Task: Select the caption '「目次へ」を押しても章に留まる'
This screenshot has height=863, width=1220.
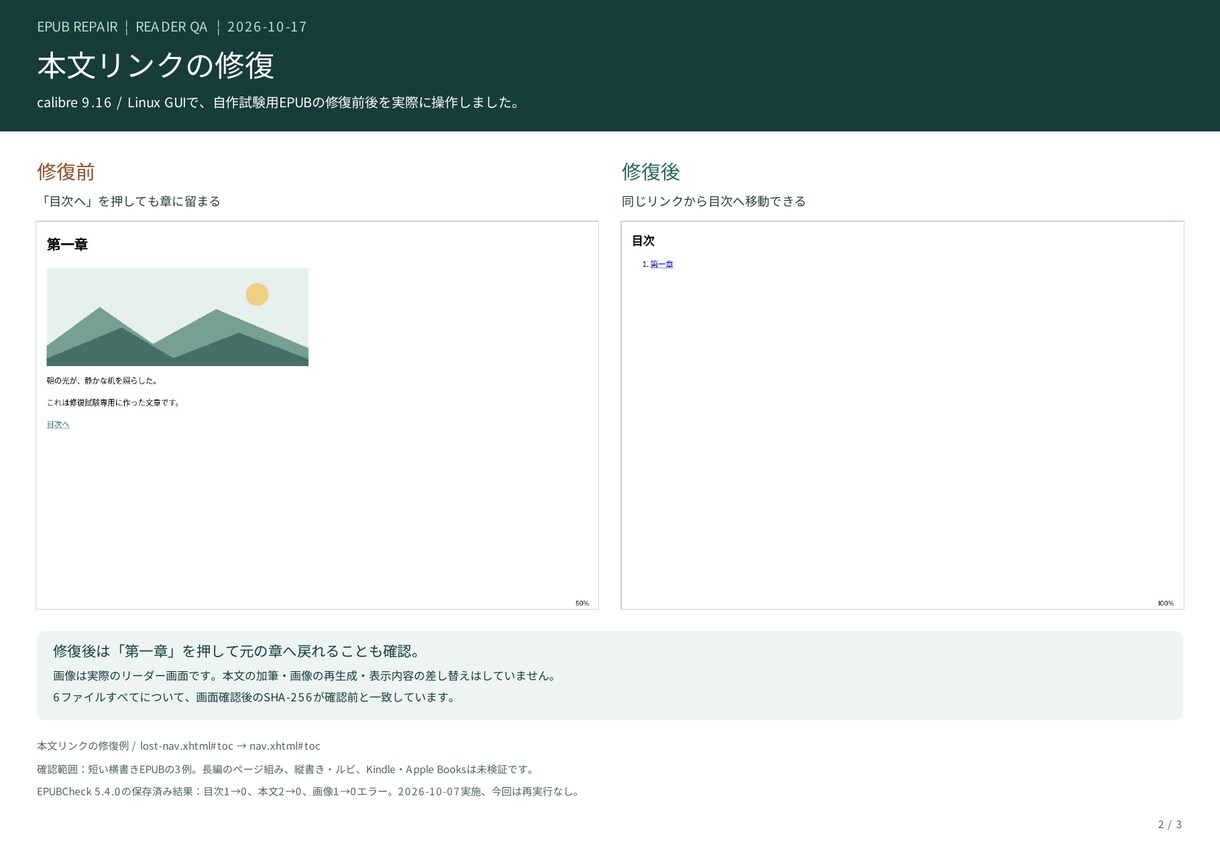Action: (x=129, y=201)
